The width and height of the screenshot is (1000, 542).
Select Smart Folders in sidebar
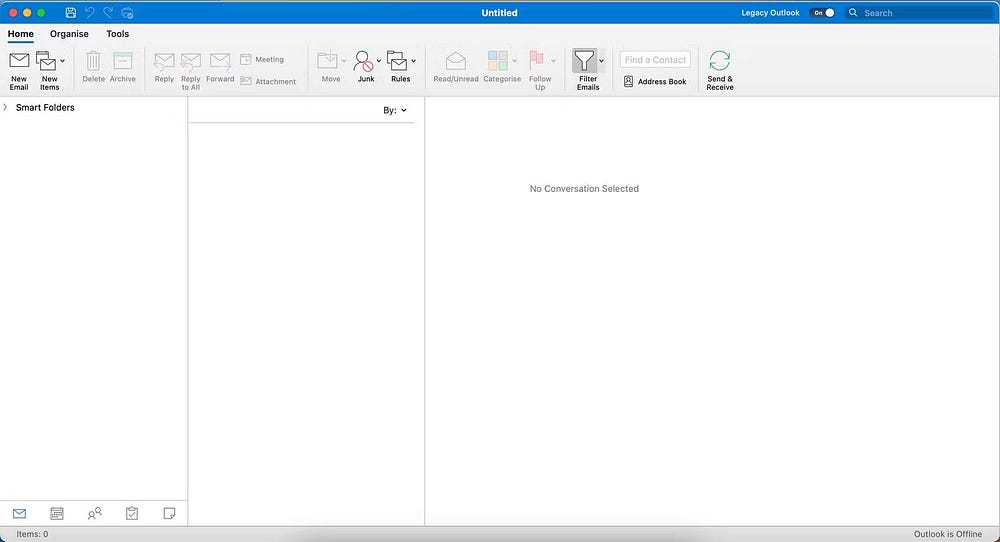(x=45, y=107)
